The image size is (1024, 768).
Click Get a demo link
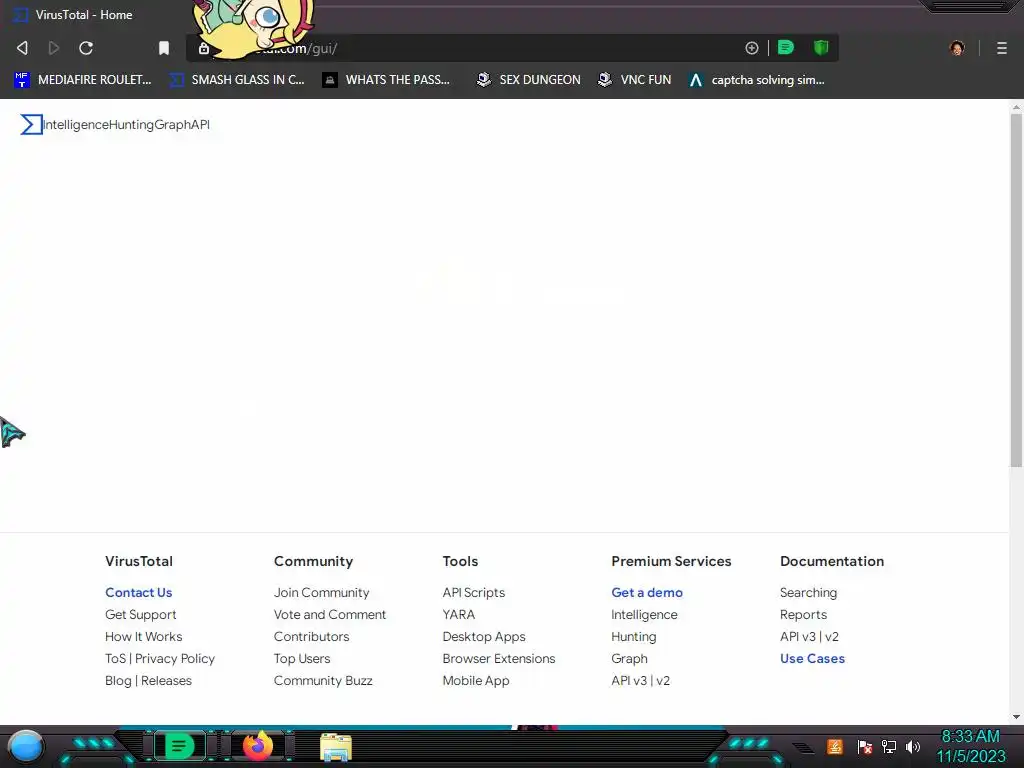click(647, 592)
